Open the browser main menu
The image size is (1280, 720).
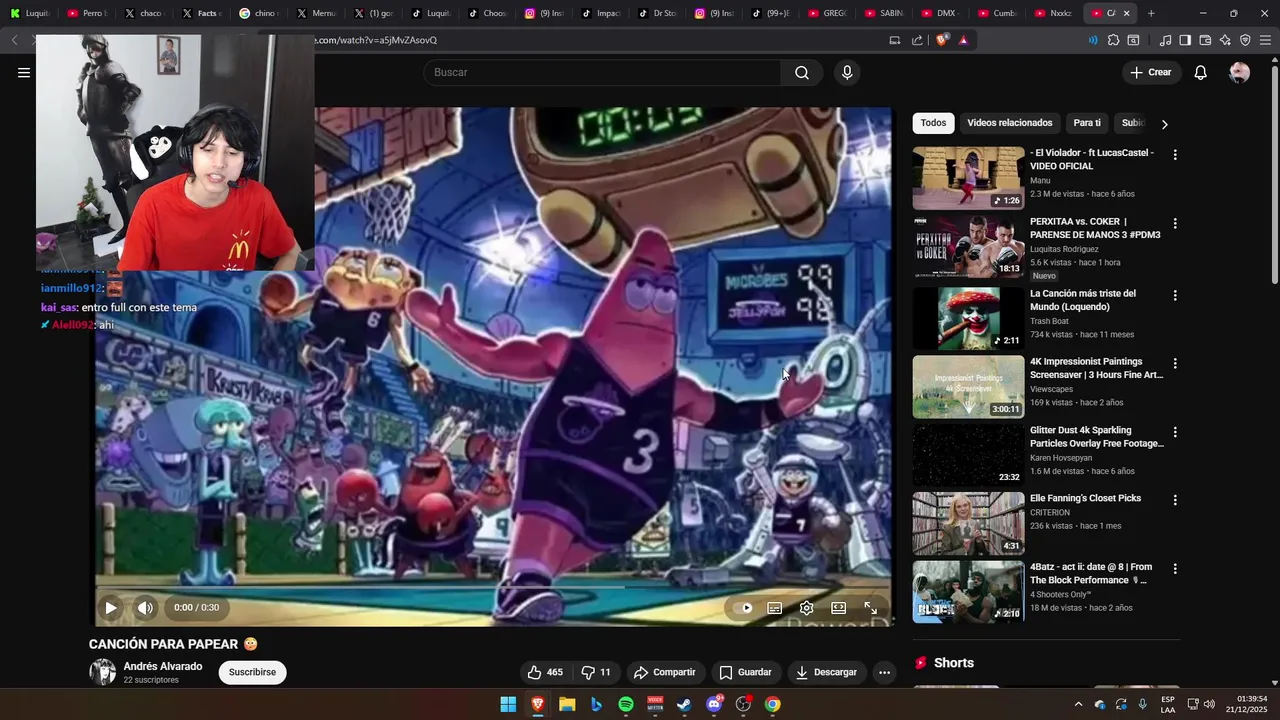point(1265,40)
